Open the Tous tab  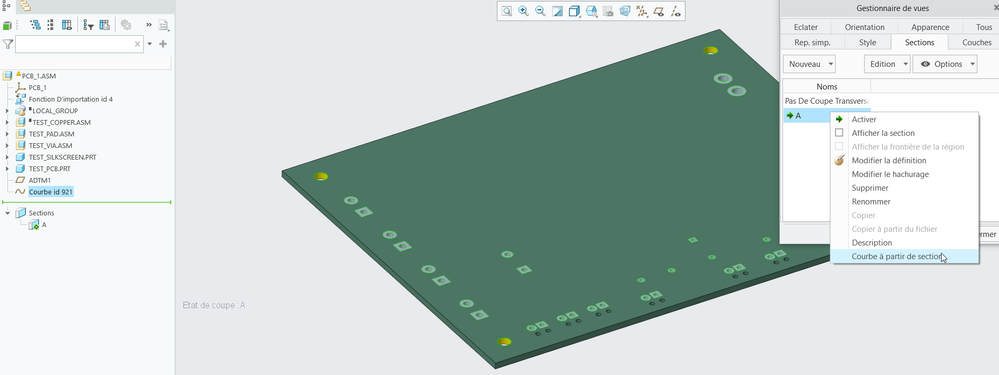point(984,27)
